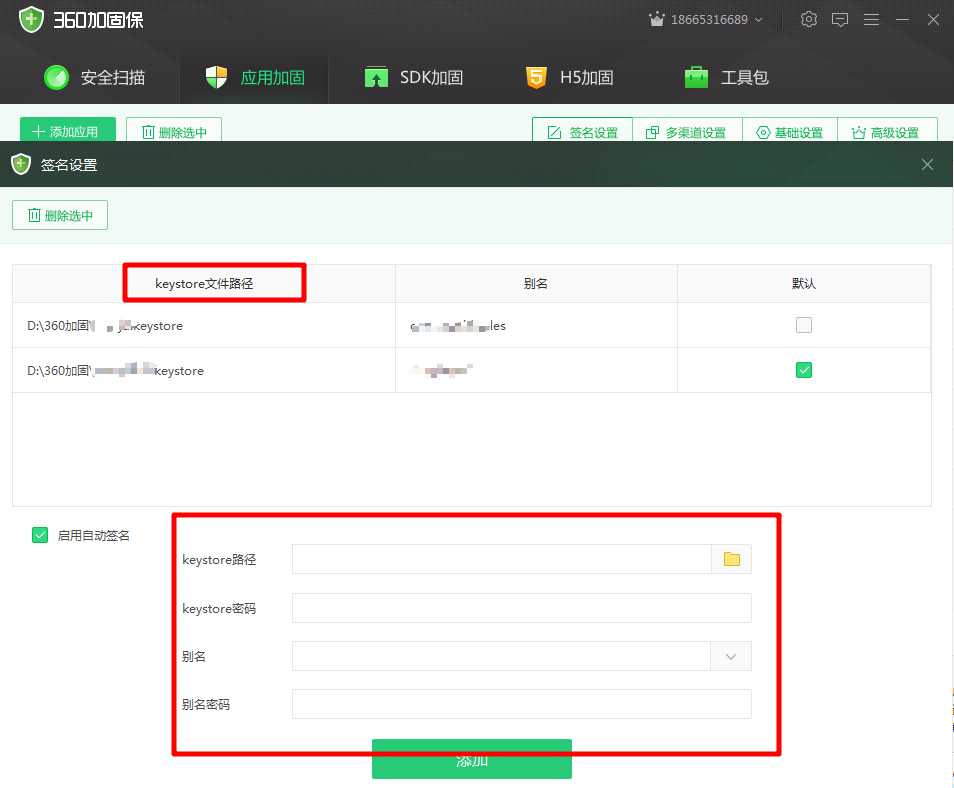The height and width of the screenshot is (788, 954).
Task: Click the keystore文件路径 column header
Action: 204,283
